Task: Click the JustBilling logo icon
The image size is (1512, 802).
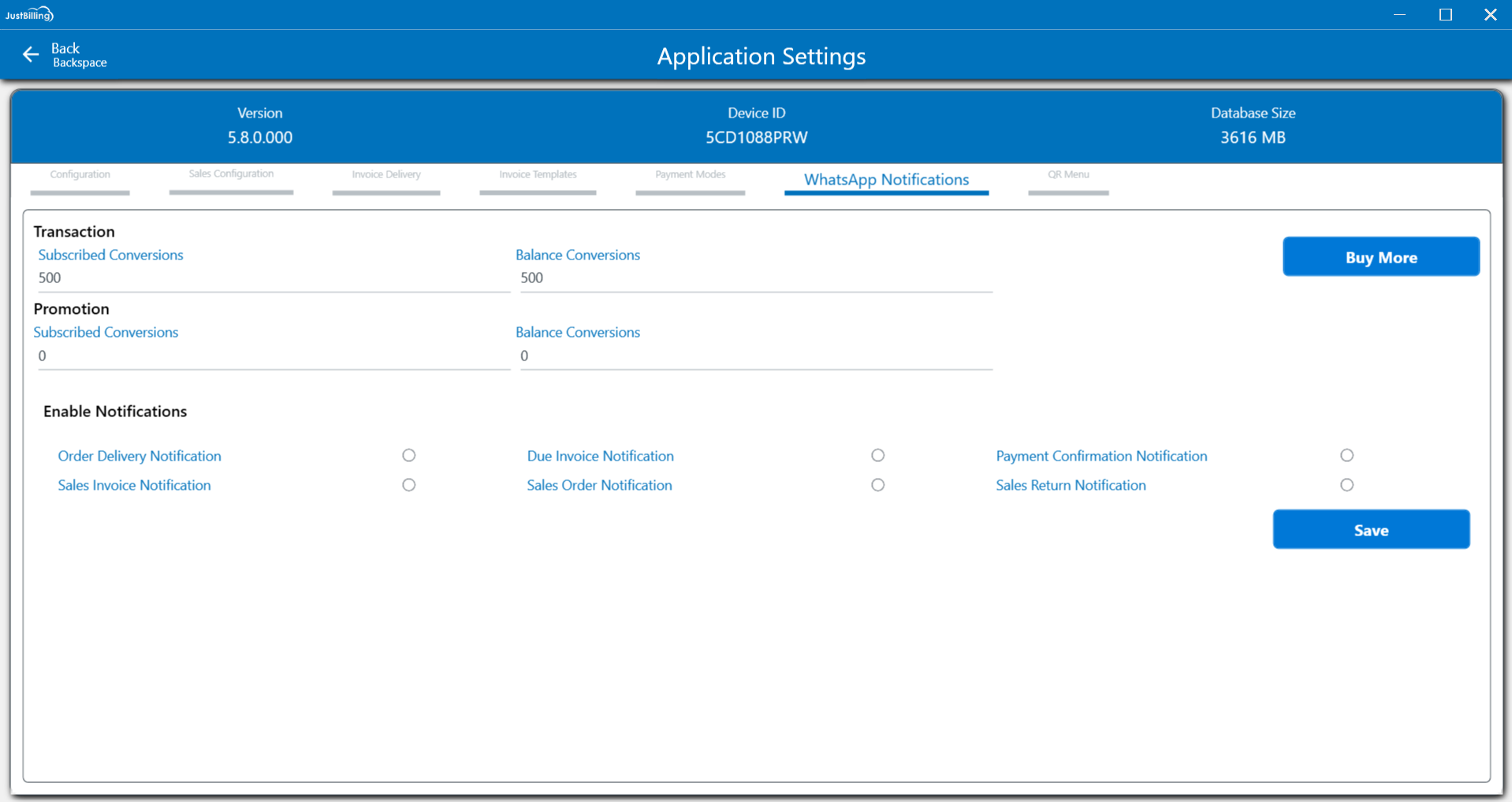Action: pyautogui.click(x=29, y=14)
